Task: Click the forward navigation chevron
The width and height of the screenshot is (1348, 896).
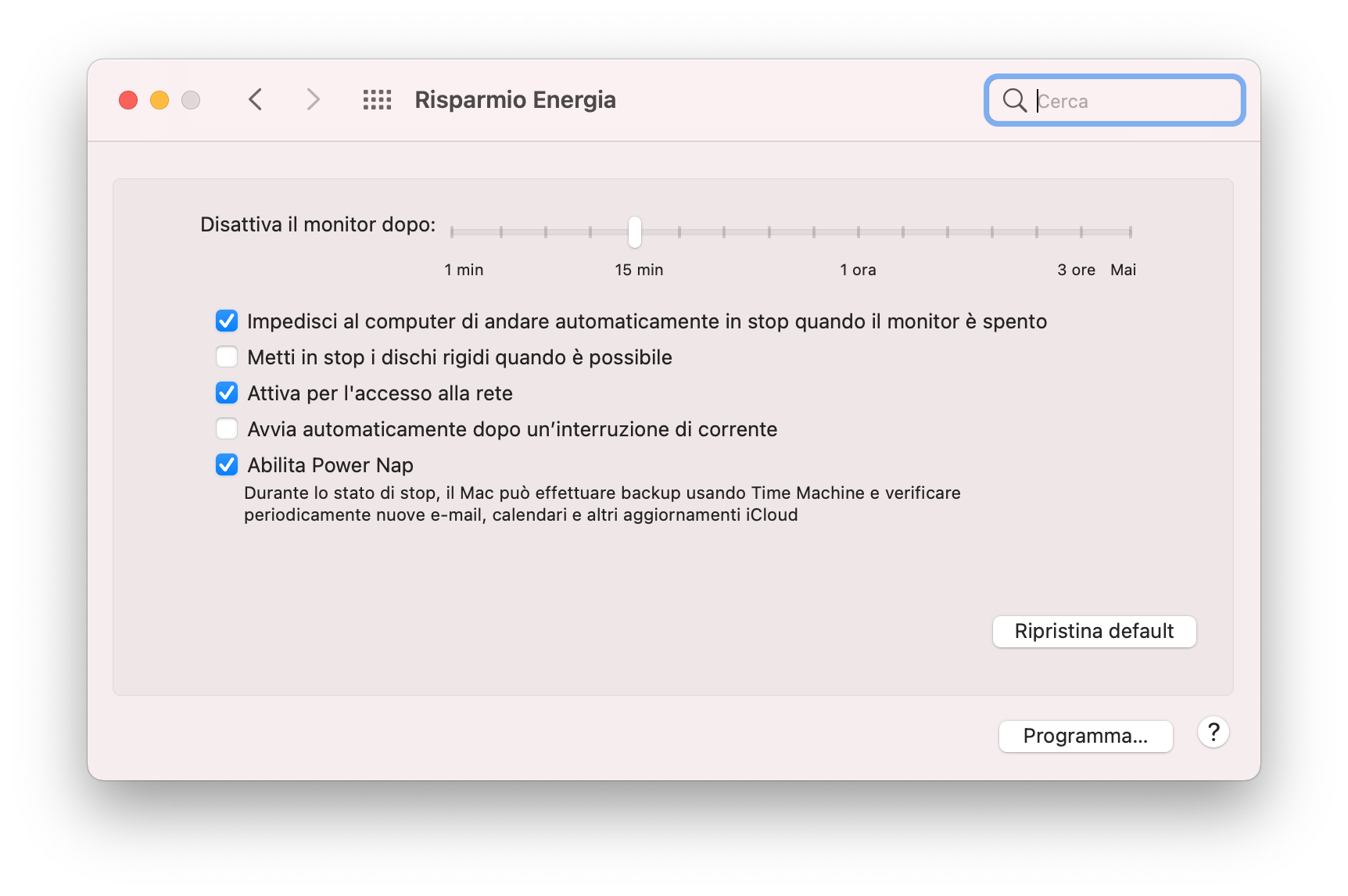Action: (313, 100)
